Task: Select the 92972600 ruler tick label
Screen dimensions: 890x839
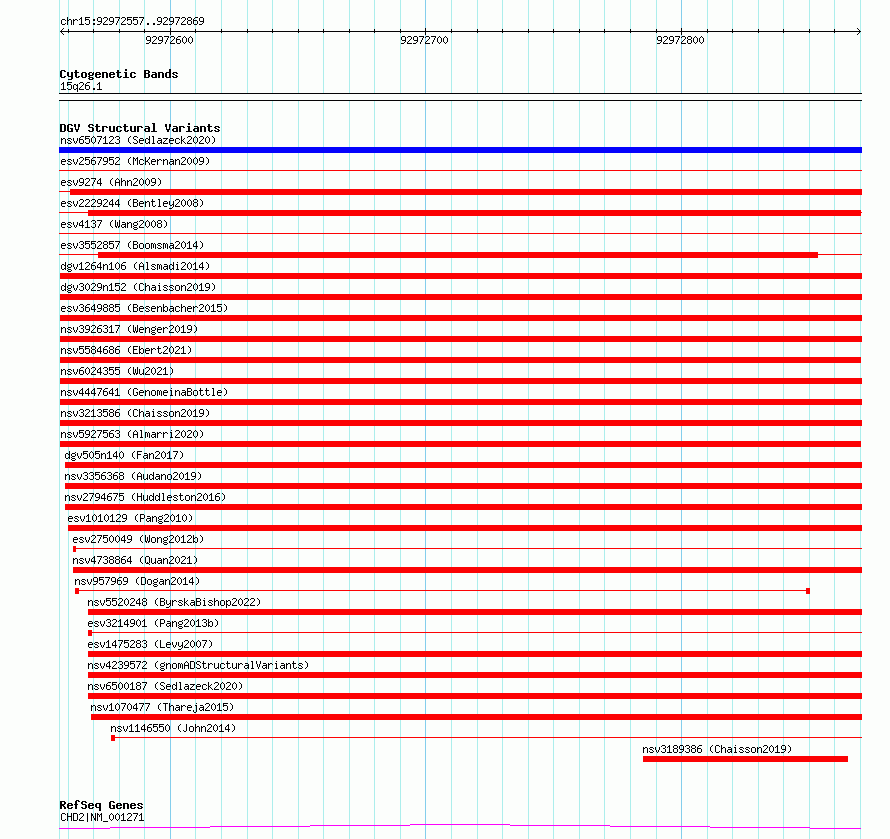Action: click(x=169, y=40)
